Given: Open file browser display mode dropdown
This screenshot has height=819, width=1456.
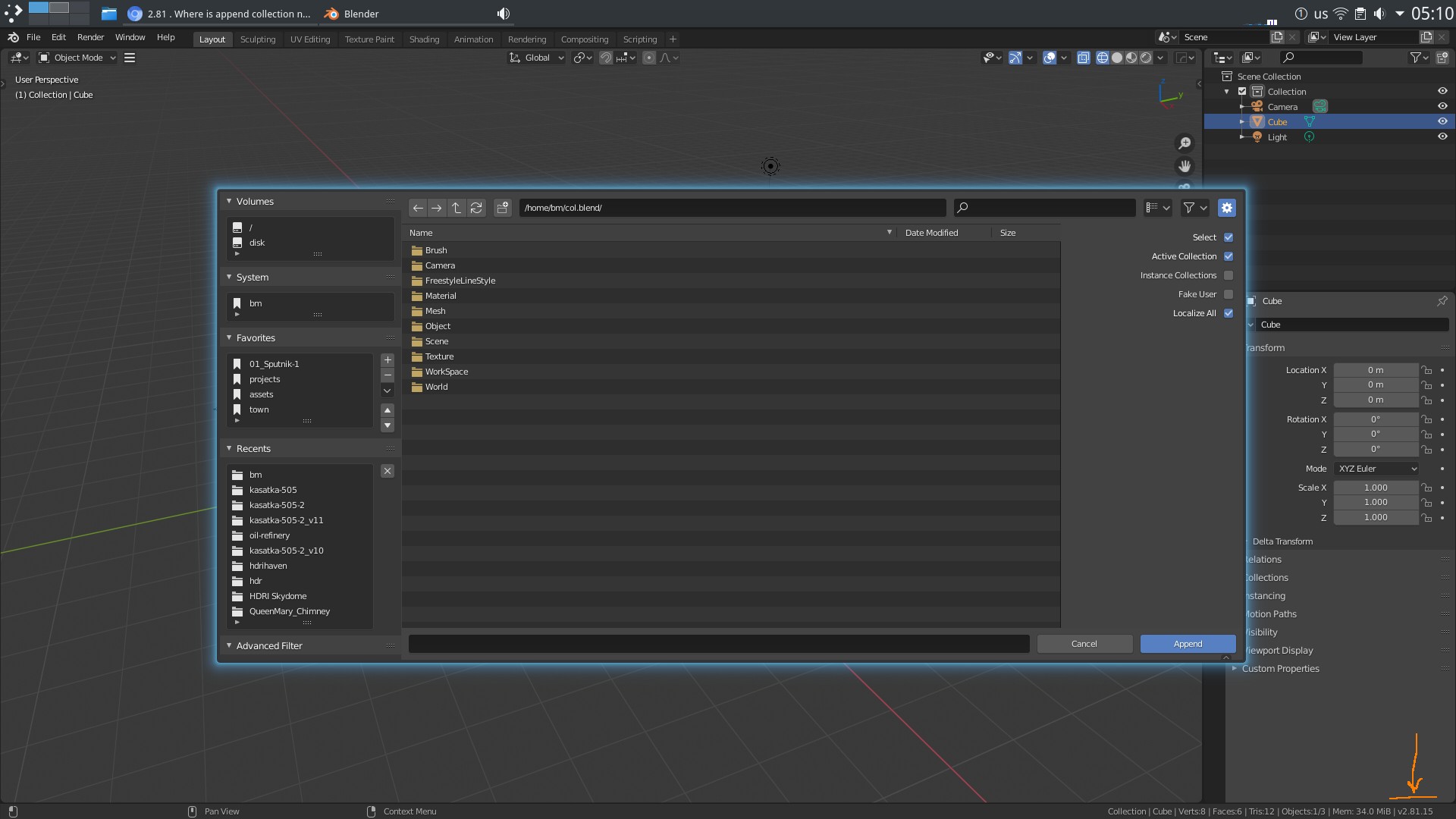Looking at the screenshot, I should coord(1158,208).
